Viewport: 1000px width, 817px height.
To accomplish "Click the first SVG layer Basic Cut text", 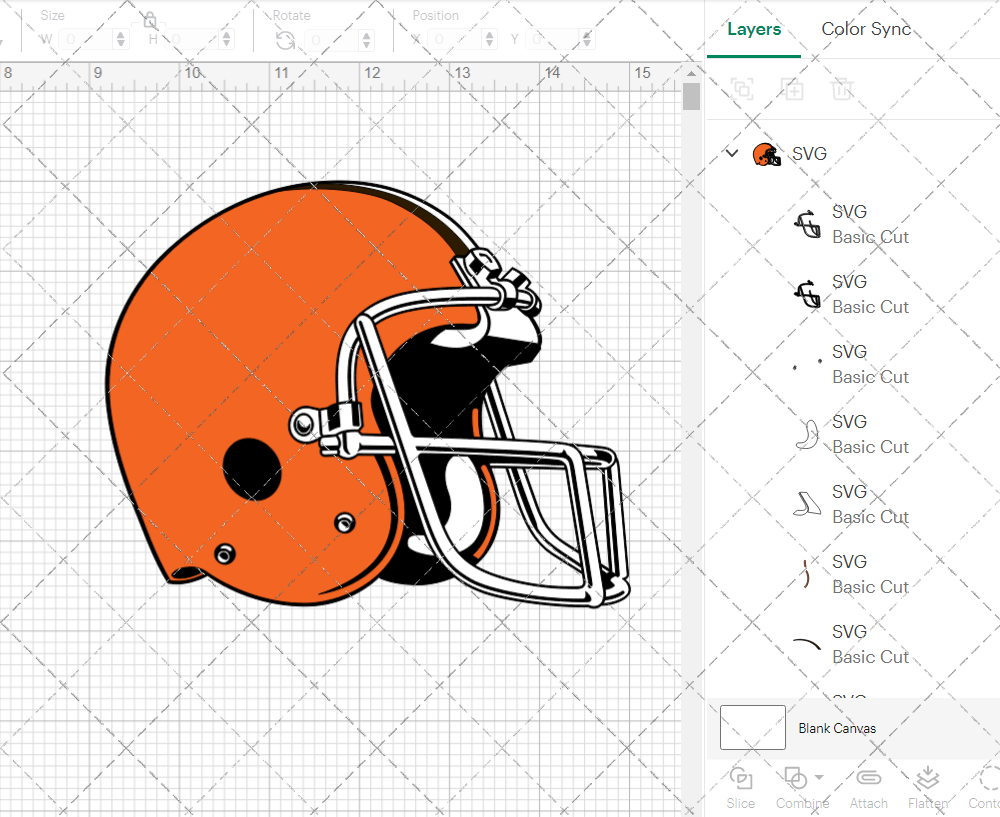I will pos(870,237).
